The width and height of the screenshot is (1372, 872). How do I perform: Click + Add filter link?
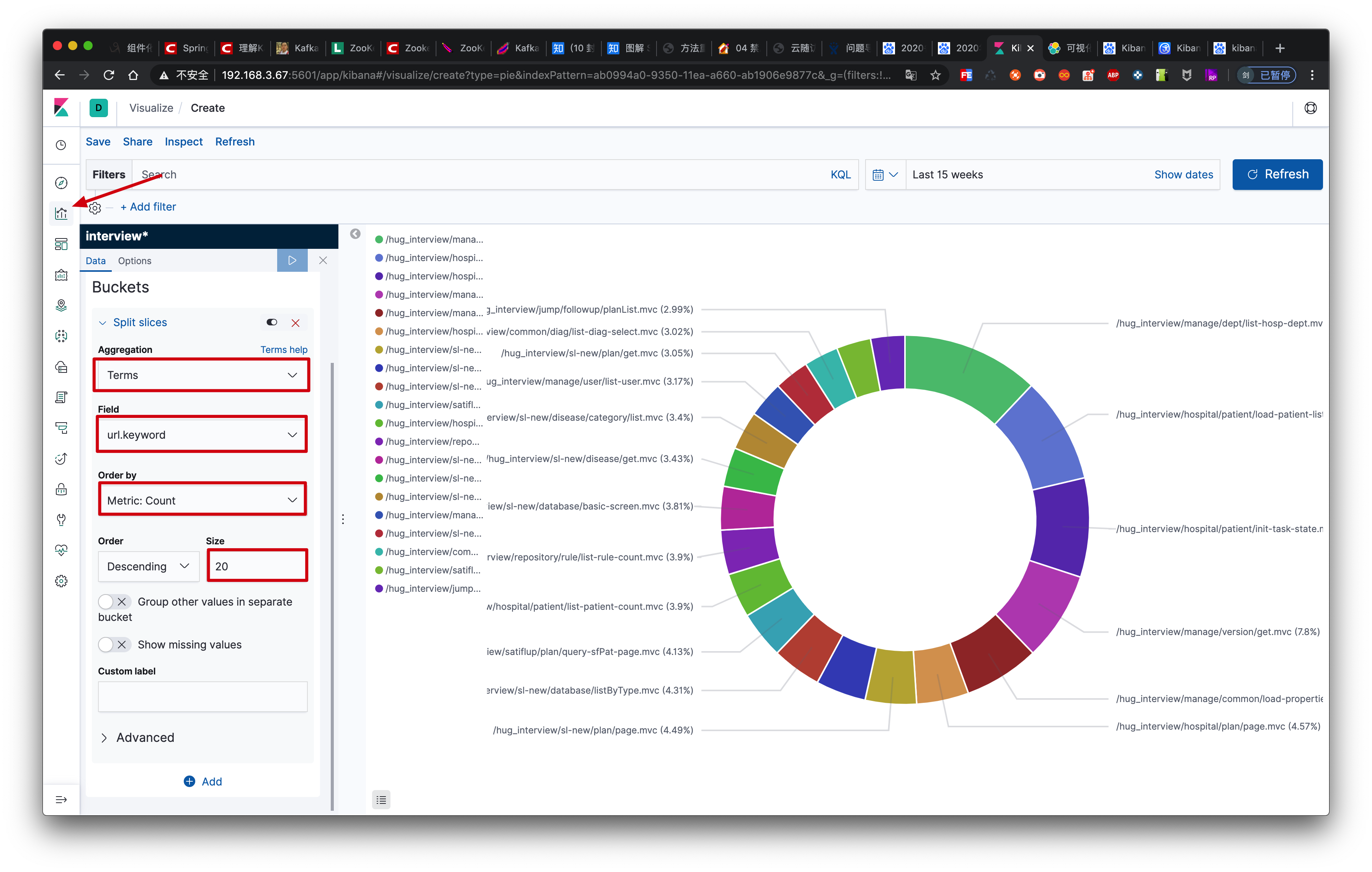pos(148,207)
